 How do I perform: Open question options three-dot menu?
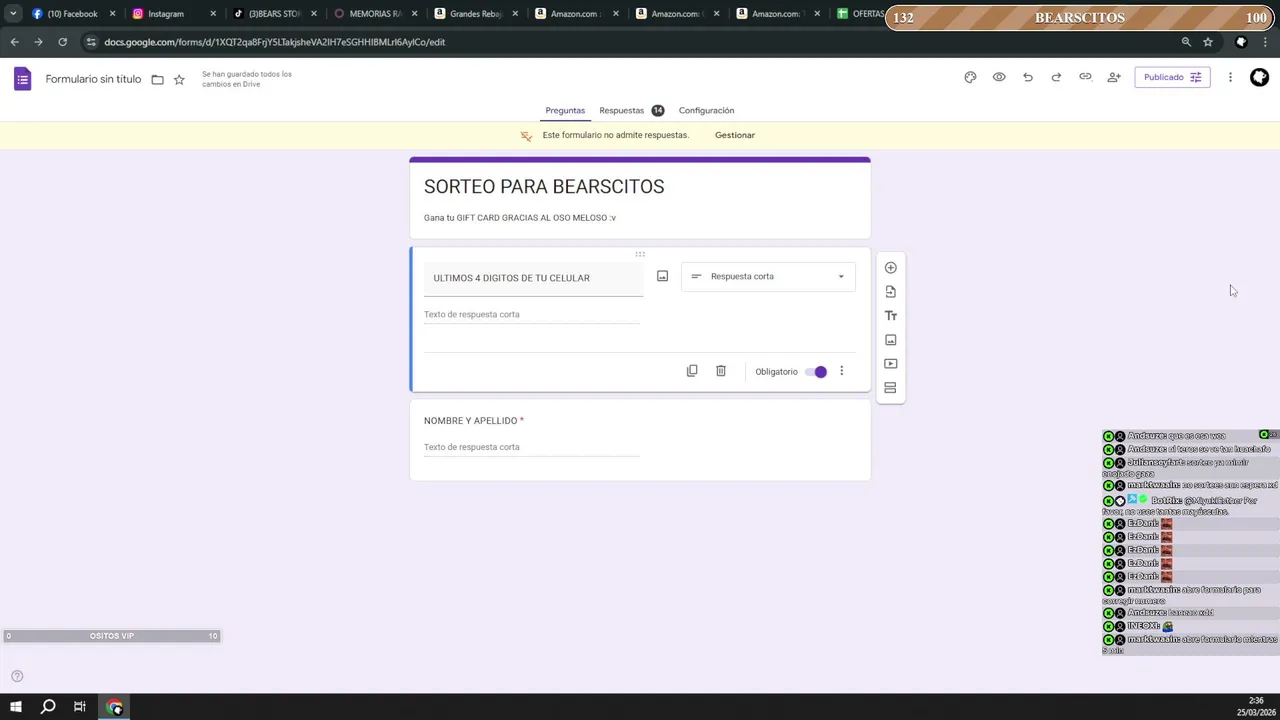[x=841, y=371]
